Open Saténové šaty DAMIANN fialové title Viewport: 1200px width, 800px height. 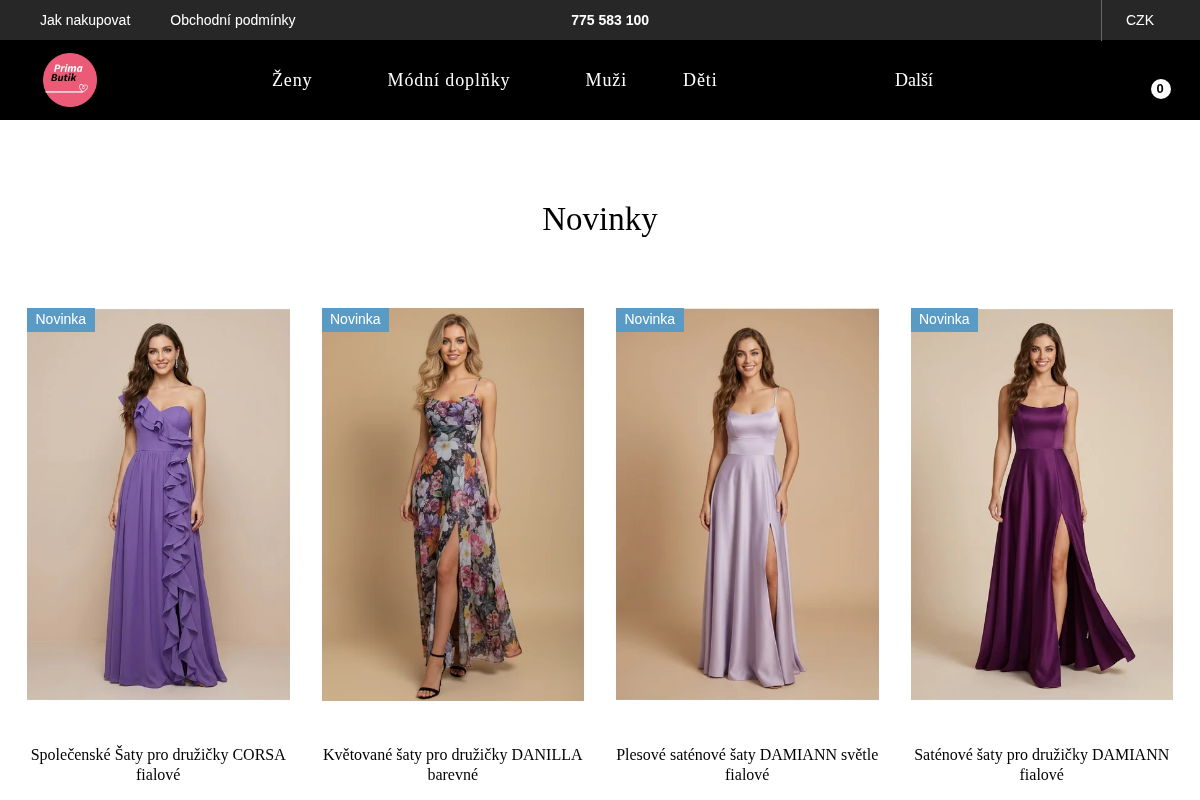pyautogui.click(x=1042, y=764)
